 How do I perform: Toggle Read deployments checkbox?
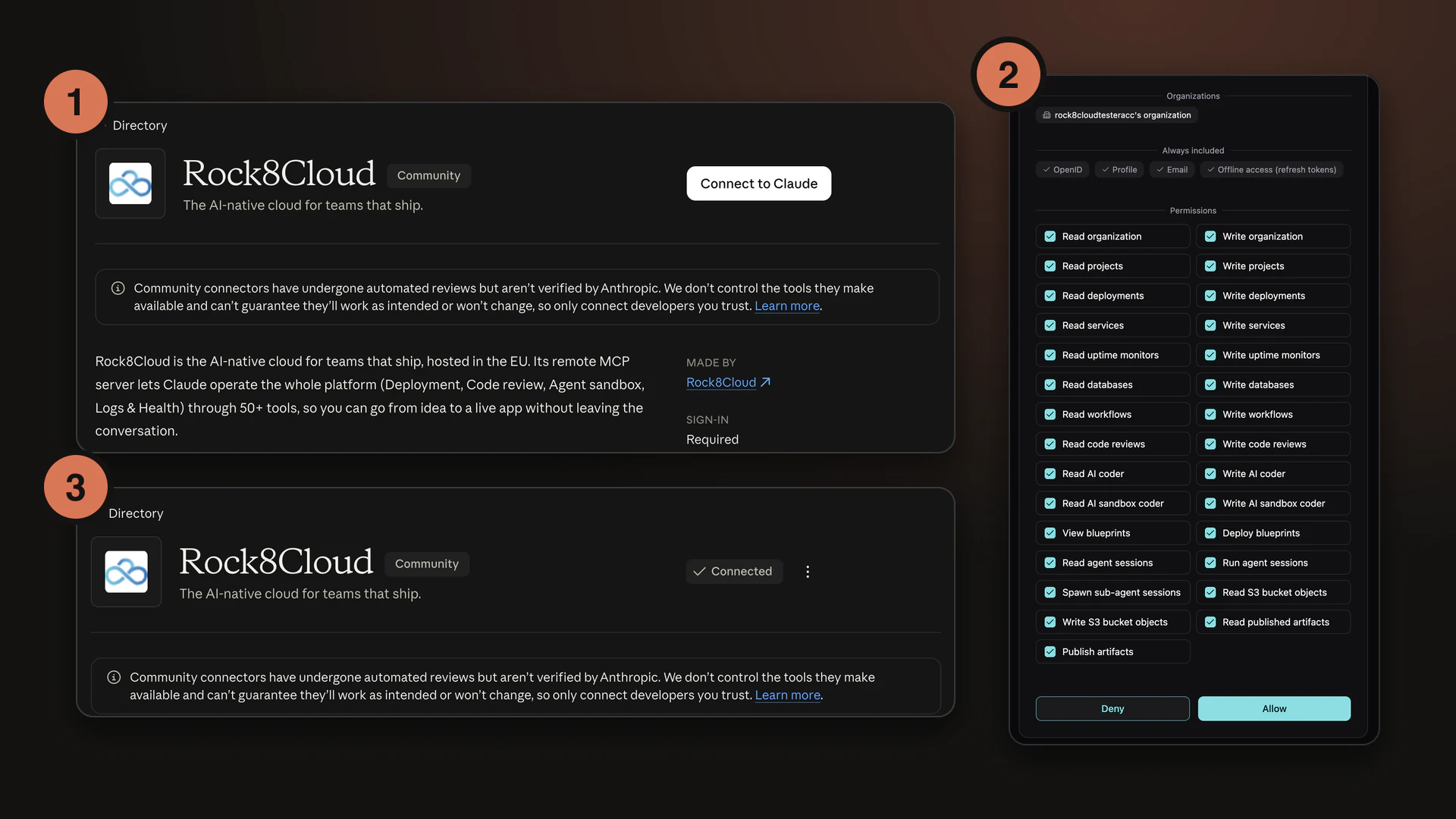[1050, 296]
